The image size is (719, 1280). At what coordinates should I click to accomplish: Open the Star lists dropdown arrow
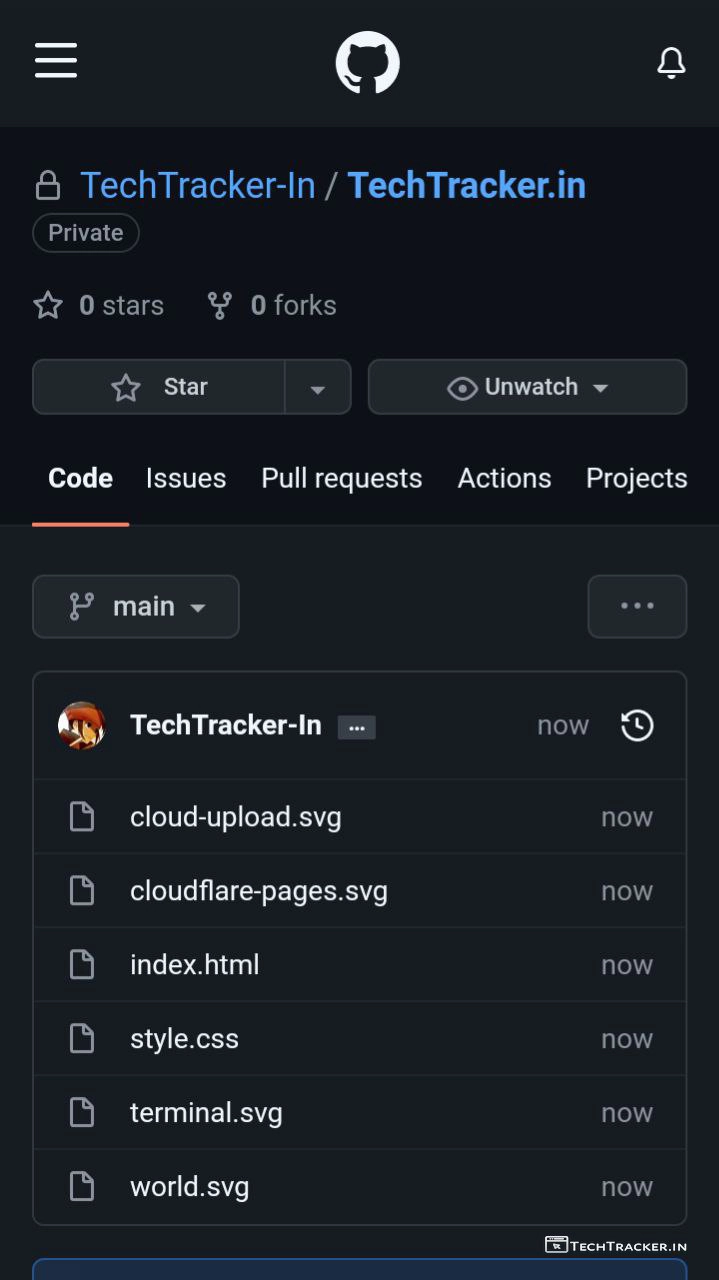point(318,388)
